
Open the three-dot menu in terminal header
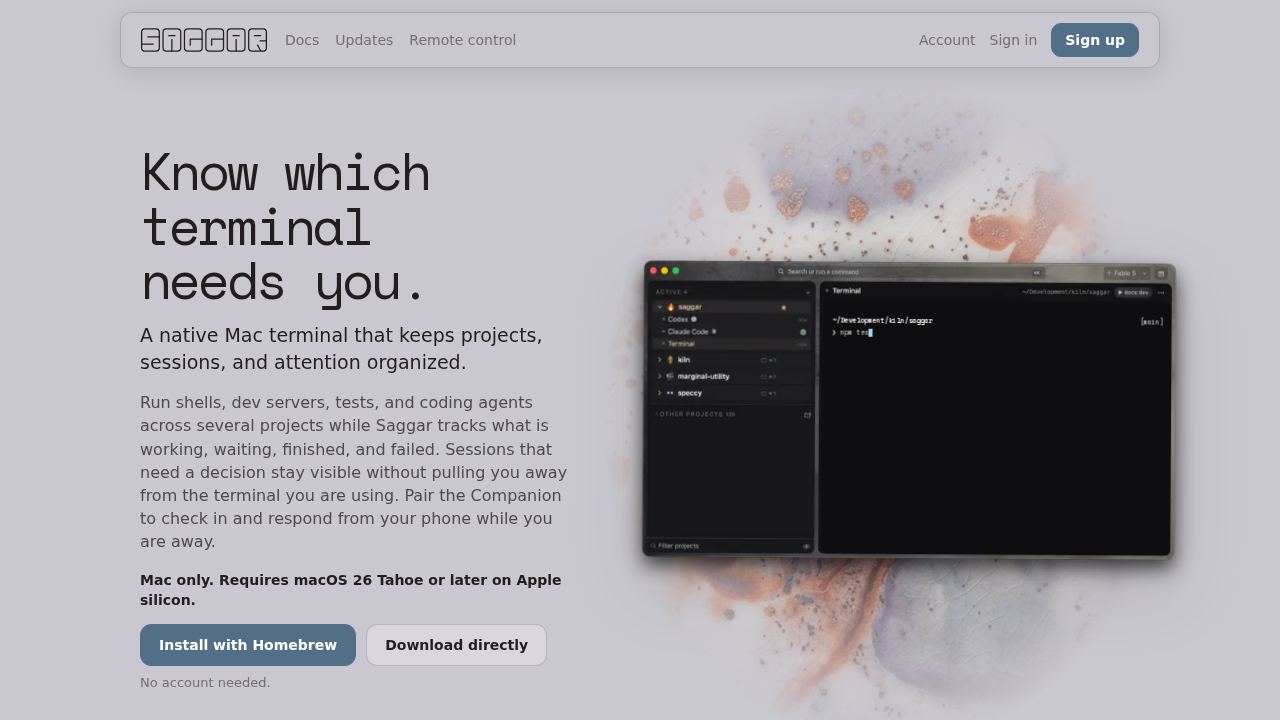1161,293
